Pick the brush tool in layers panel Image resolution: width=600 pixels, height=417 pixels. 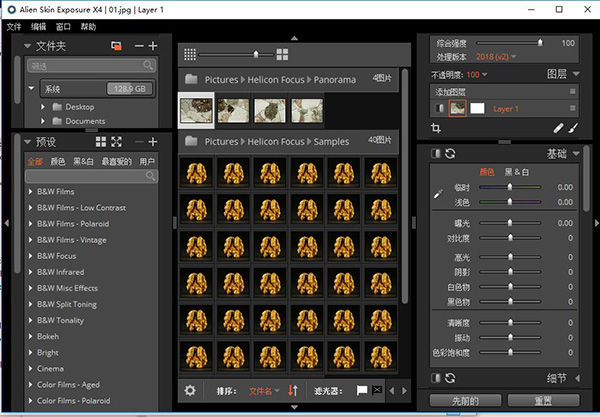click(x=573, y=129)
